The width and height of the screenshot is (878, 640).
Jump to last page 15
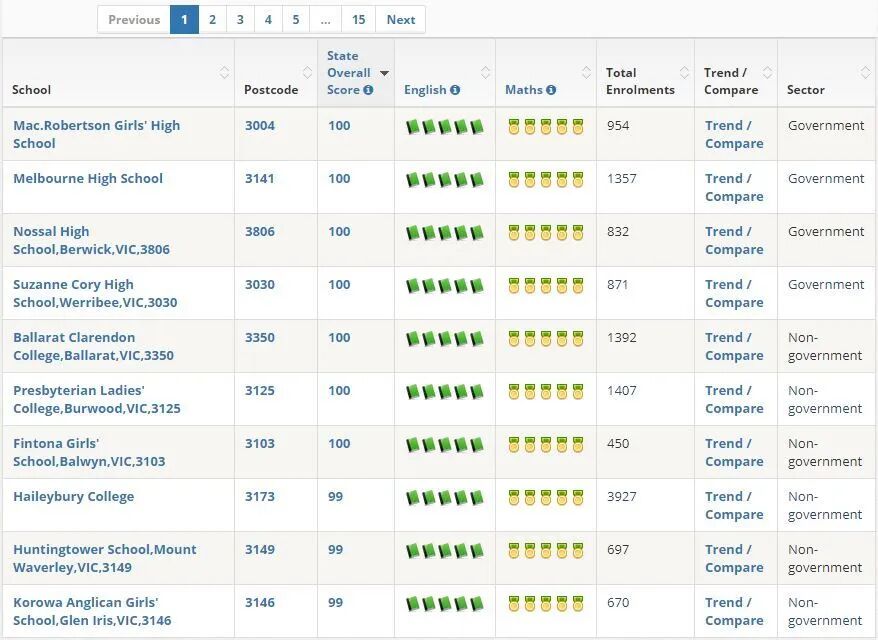click(358, 20)
